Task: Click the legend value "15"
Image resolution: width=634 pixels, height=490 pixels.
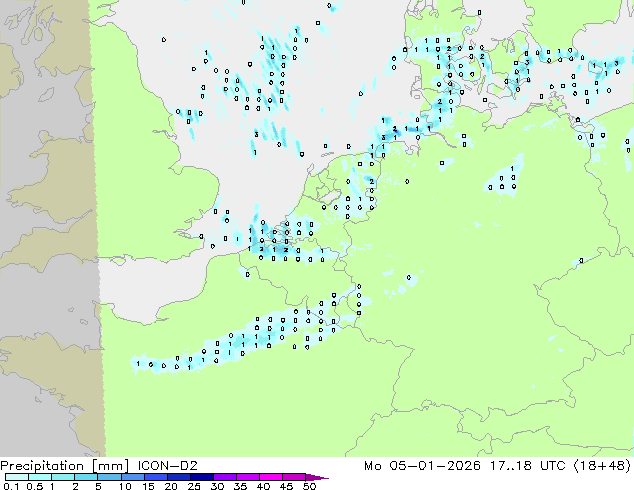Action: coord(148,486)
